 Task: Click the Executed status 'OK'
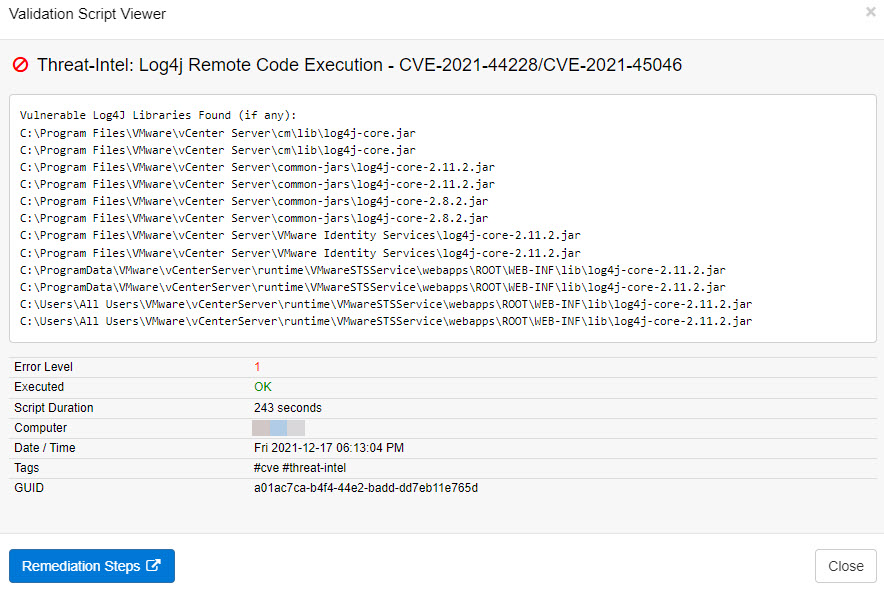[263, 387]
